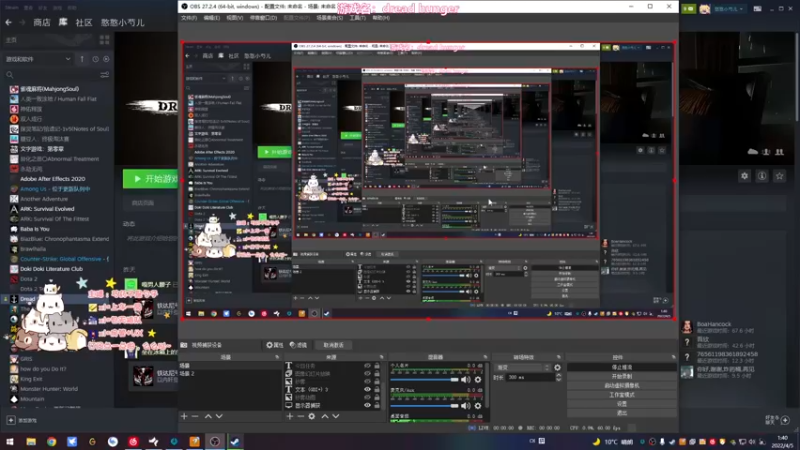This screenshot has height=450, width=800.
Task: Move source down in OBS sources panel
Action: [336, 416]
